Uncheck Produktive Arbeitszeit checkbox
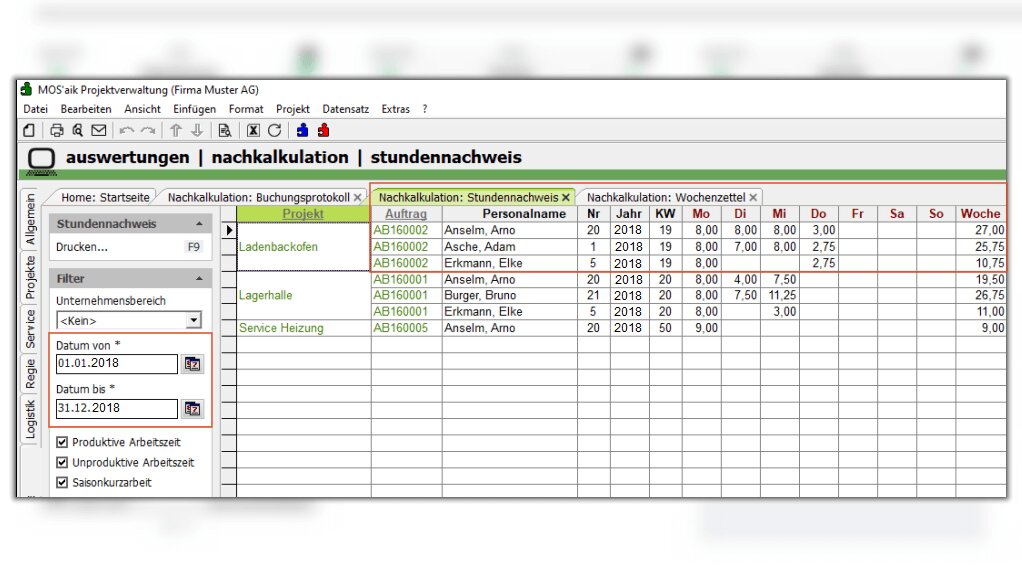Viewport: 1022px width, 578px height. pyautogui.click(x=62, y=442)
